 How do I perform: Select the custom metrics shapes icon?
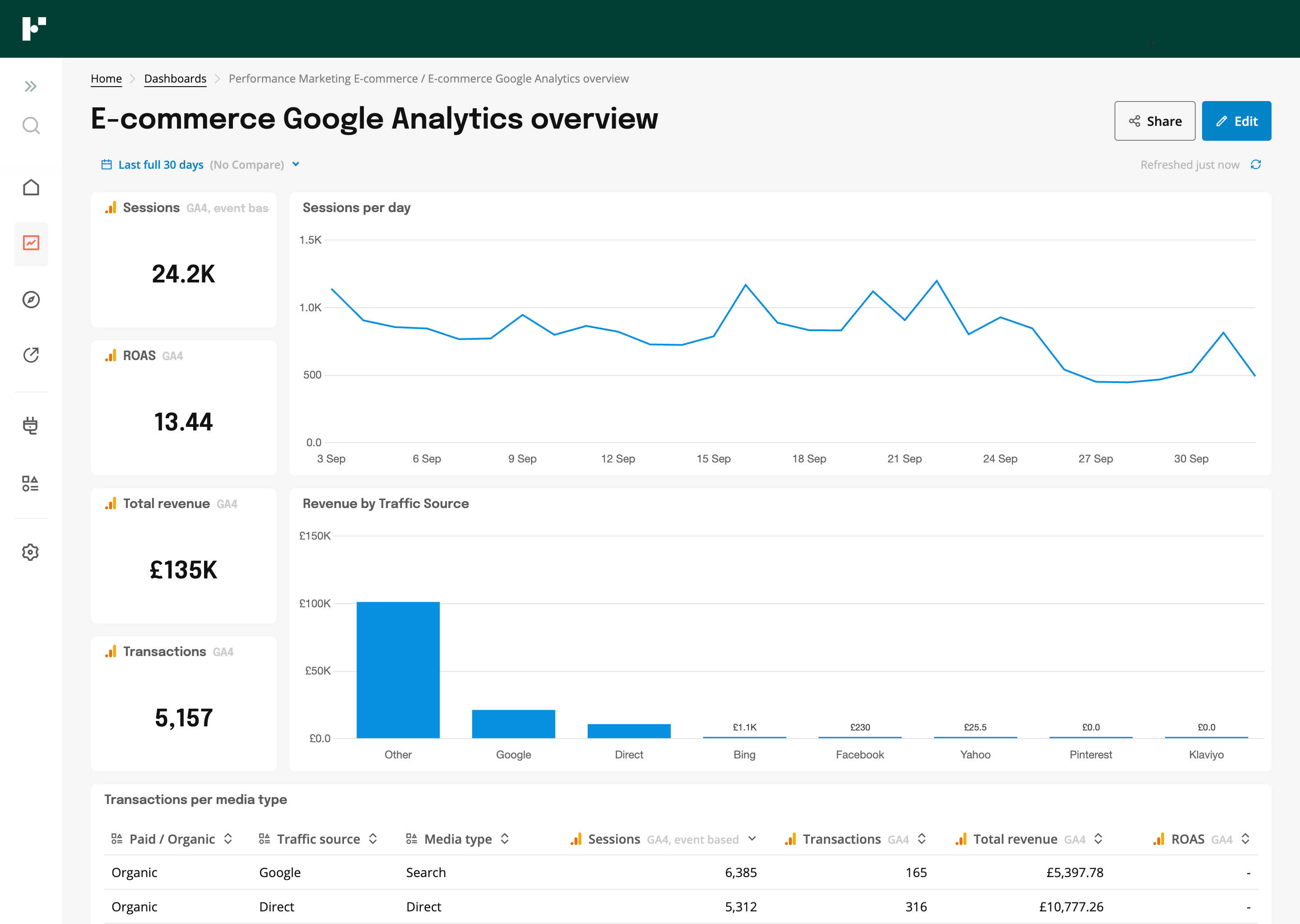point(31,484)
